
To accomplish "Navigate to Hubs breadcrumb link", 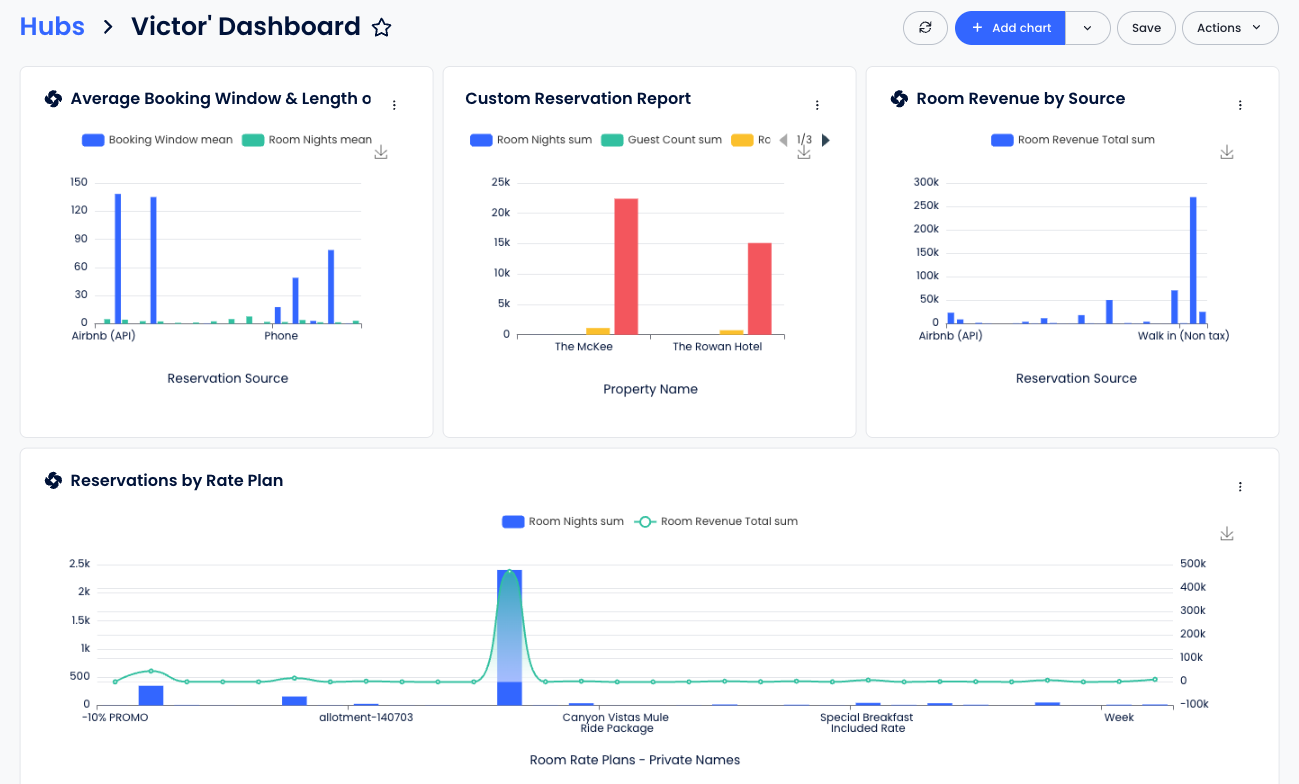I will click(x=52, y=26).
